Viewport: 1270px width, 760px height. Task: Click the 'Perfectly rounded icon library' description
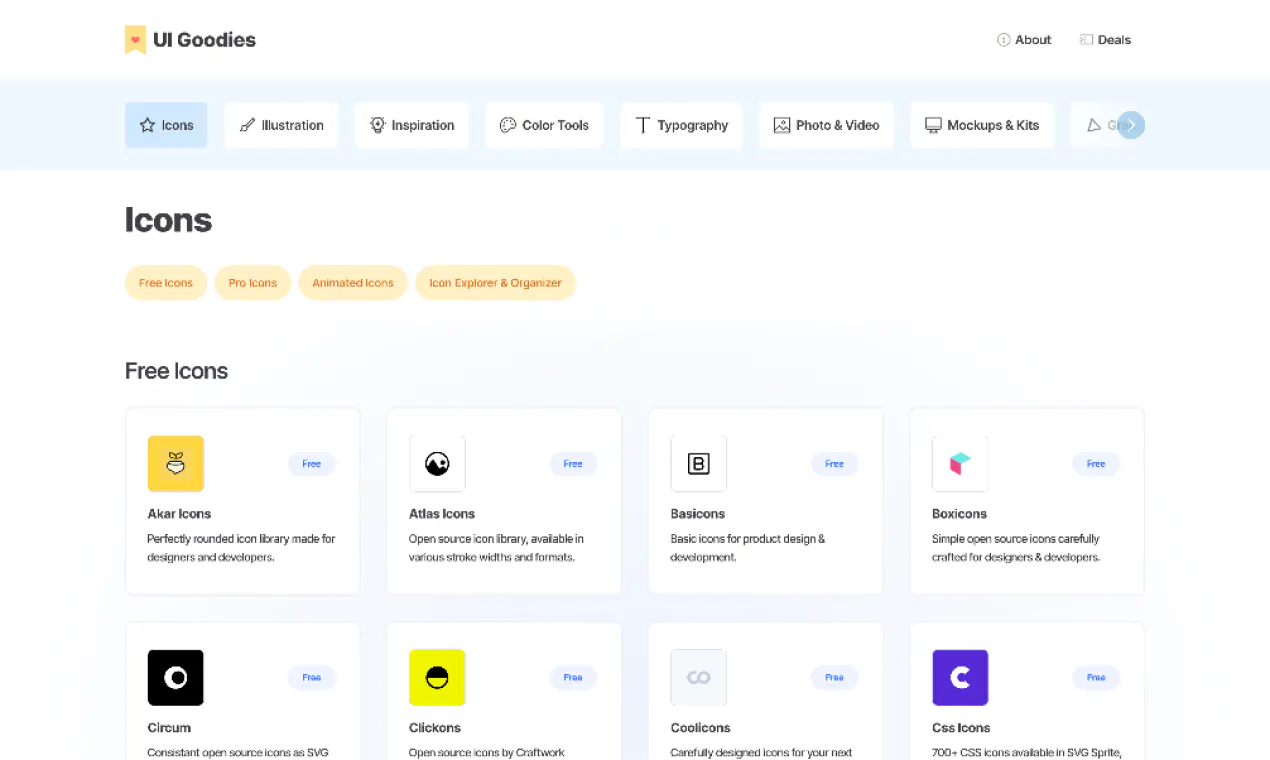coord(242,548)
